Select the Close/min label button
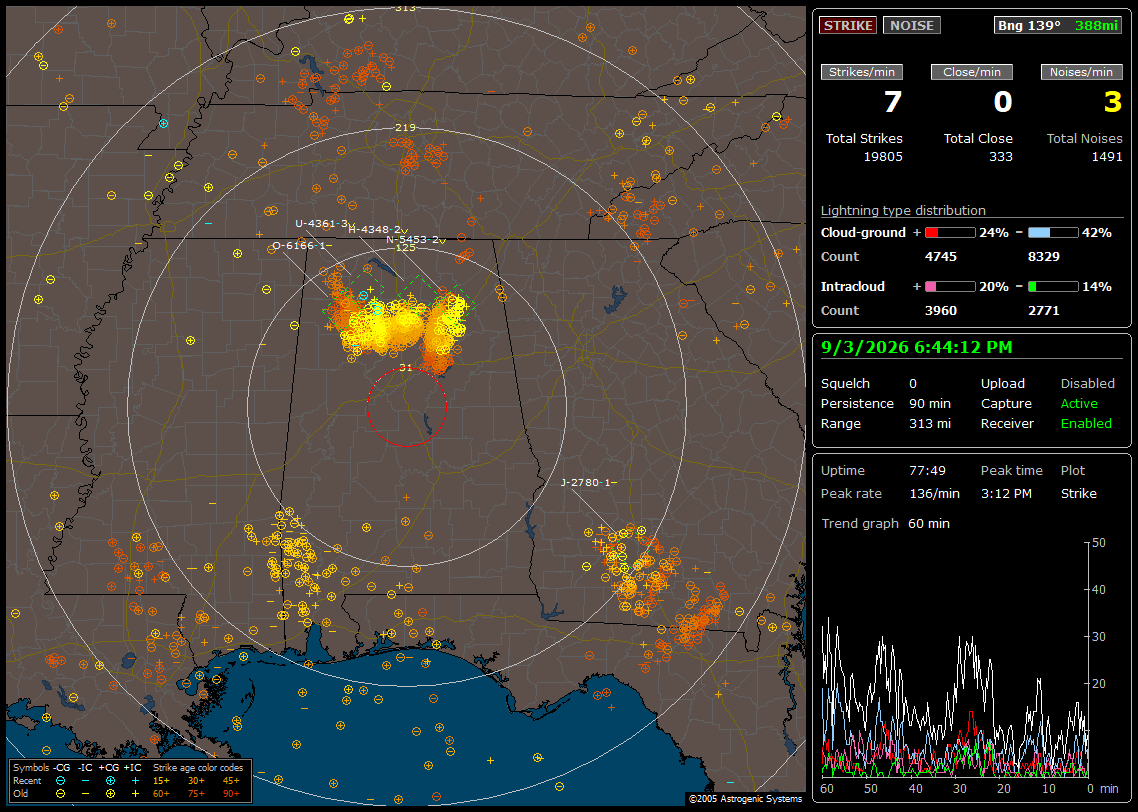1138x812 pixels. [972, 72]
